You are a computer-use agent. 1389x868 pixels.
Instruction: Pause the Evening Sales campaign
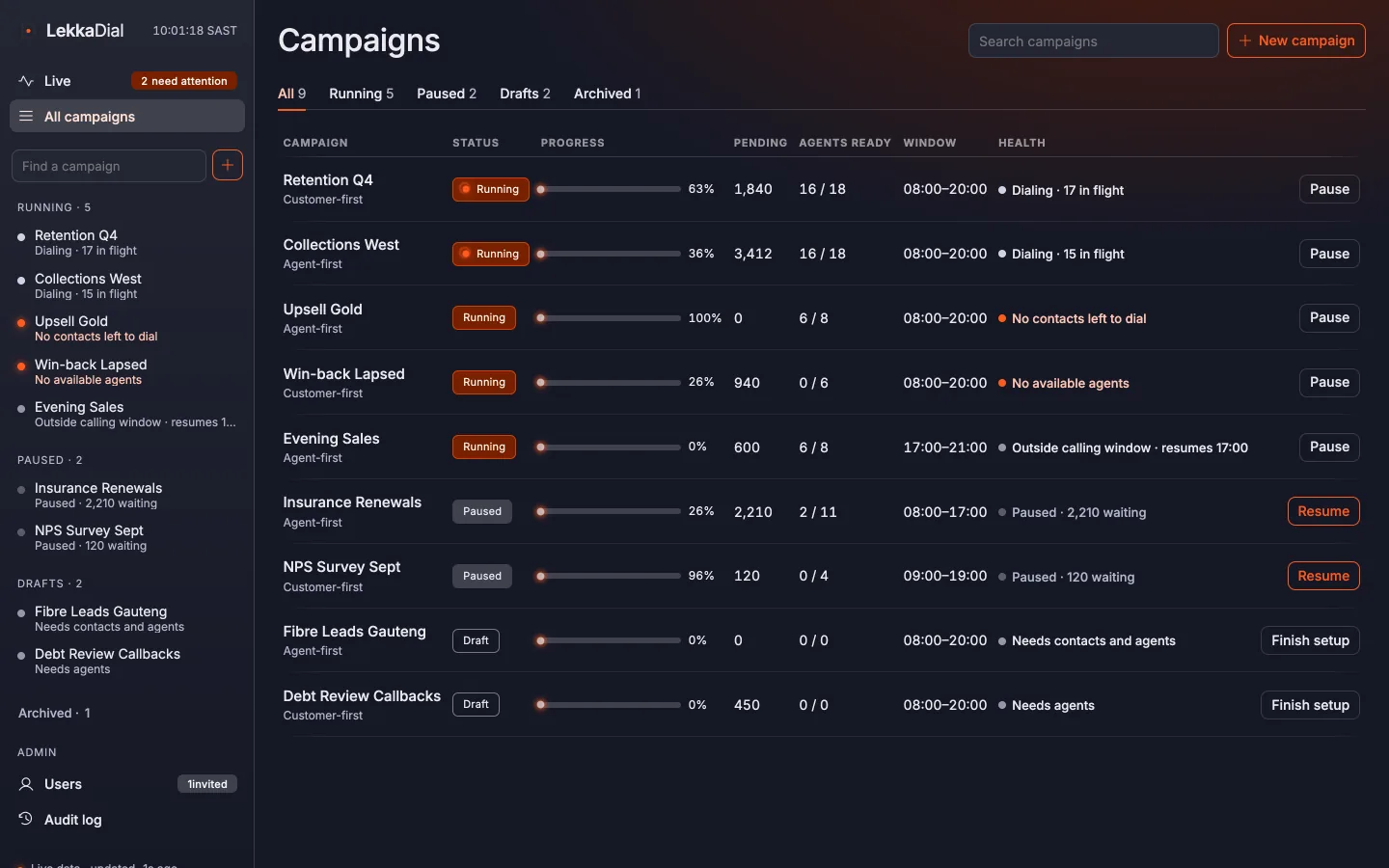[x=1329, y=447]
